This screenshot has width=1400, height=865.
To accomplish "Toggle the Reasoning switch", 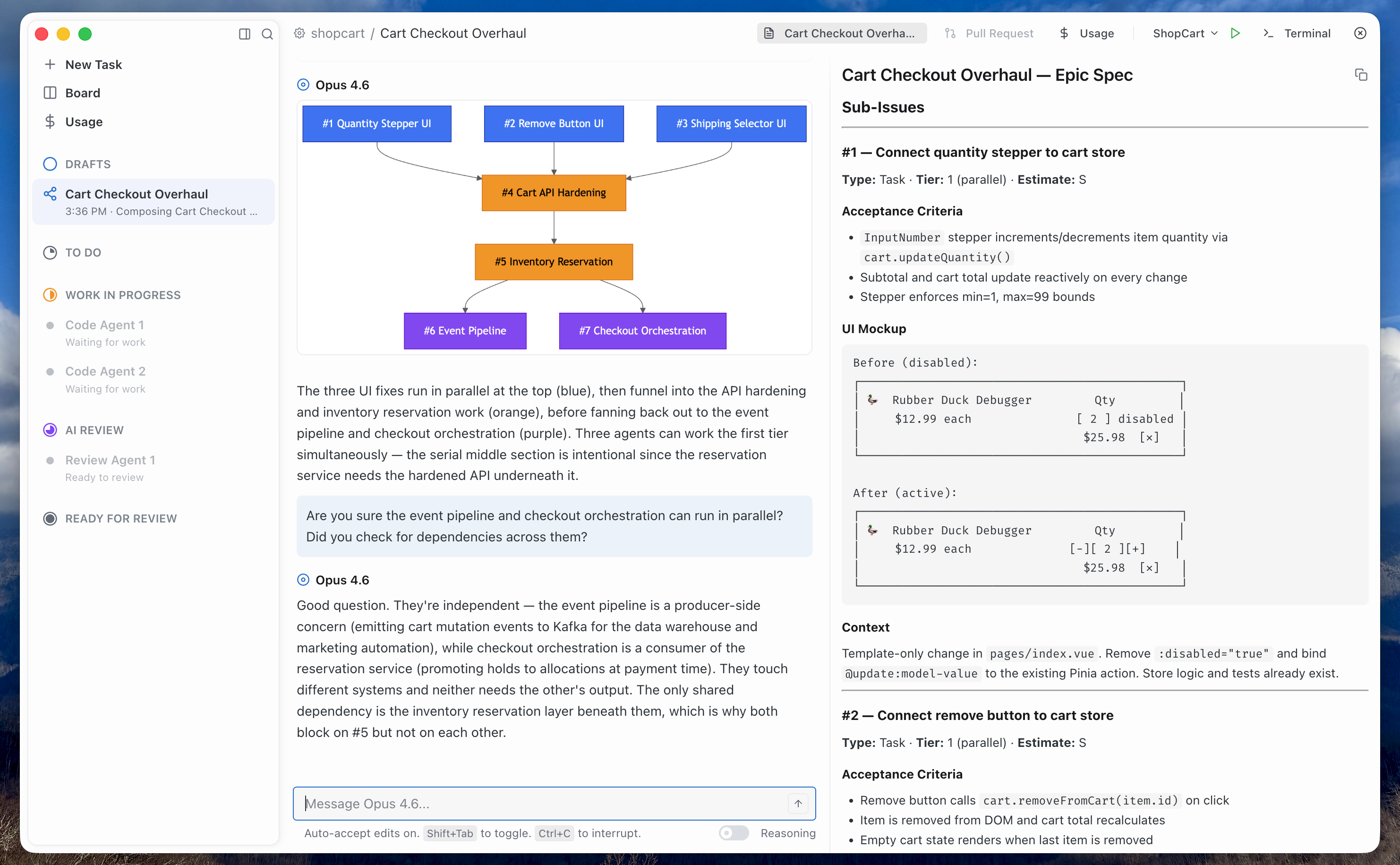I will (x=734, y=833).
